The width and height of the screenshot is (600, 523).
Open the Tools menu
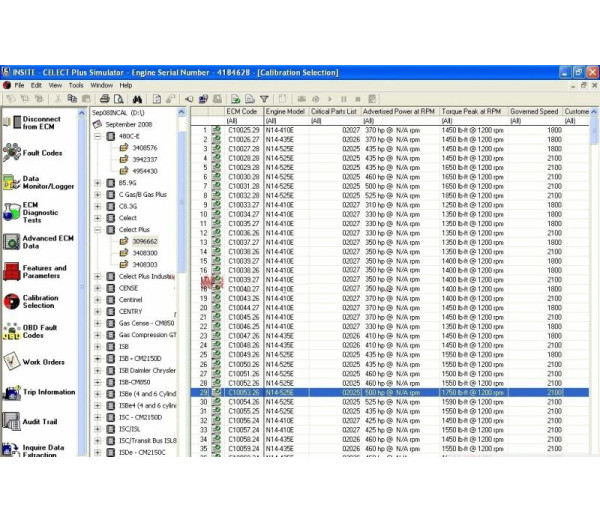pyautogui.click(x=76, y=85)
